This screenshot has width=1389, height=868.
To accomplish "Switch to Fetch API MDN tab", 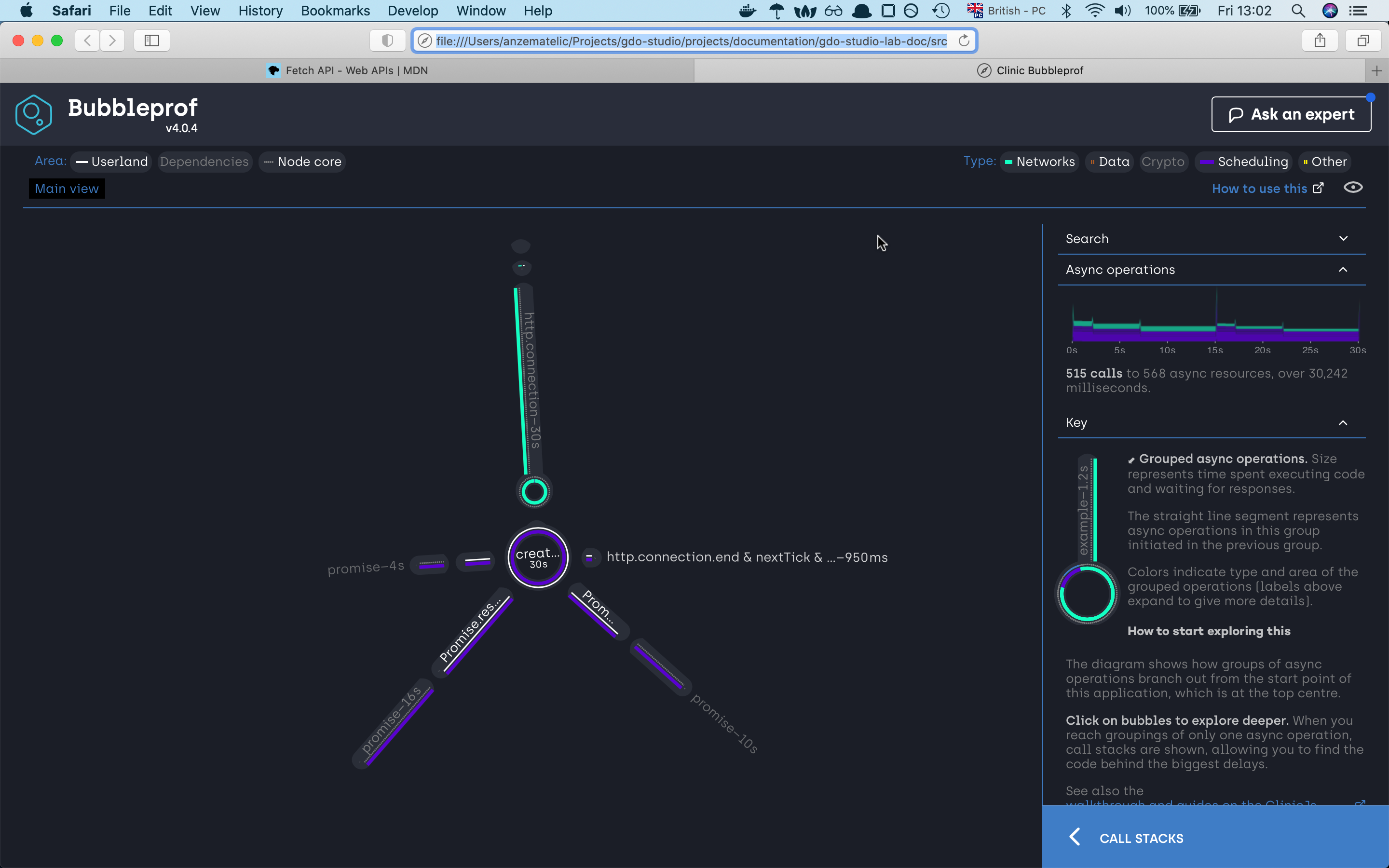I will (x=347, y=70).
